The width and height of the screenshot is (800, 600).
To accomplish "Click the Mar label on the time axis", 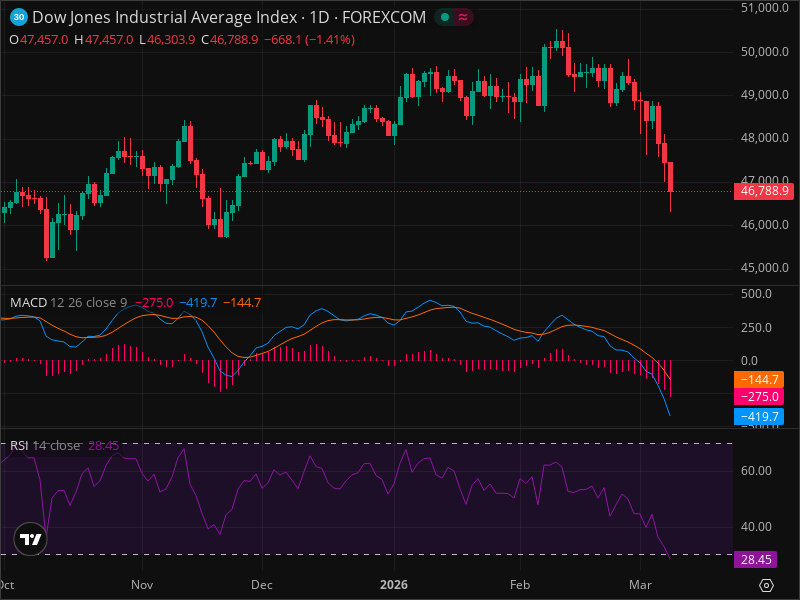I will (640, 585).
